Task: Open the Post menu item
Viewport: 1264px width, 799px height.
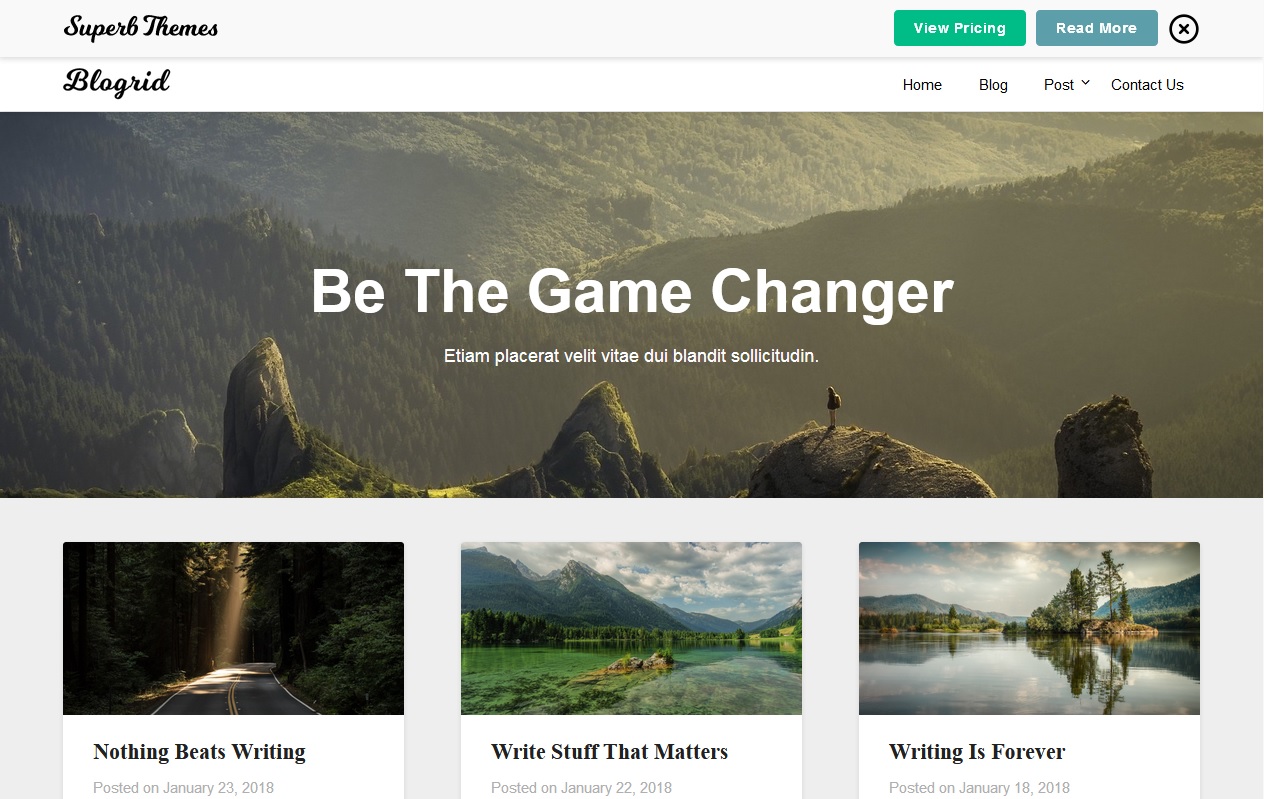Action: tap(1058, 85)
